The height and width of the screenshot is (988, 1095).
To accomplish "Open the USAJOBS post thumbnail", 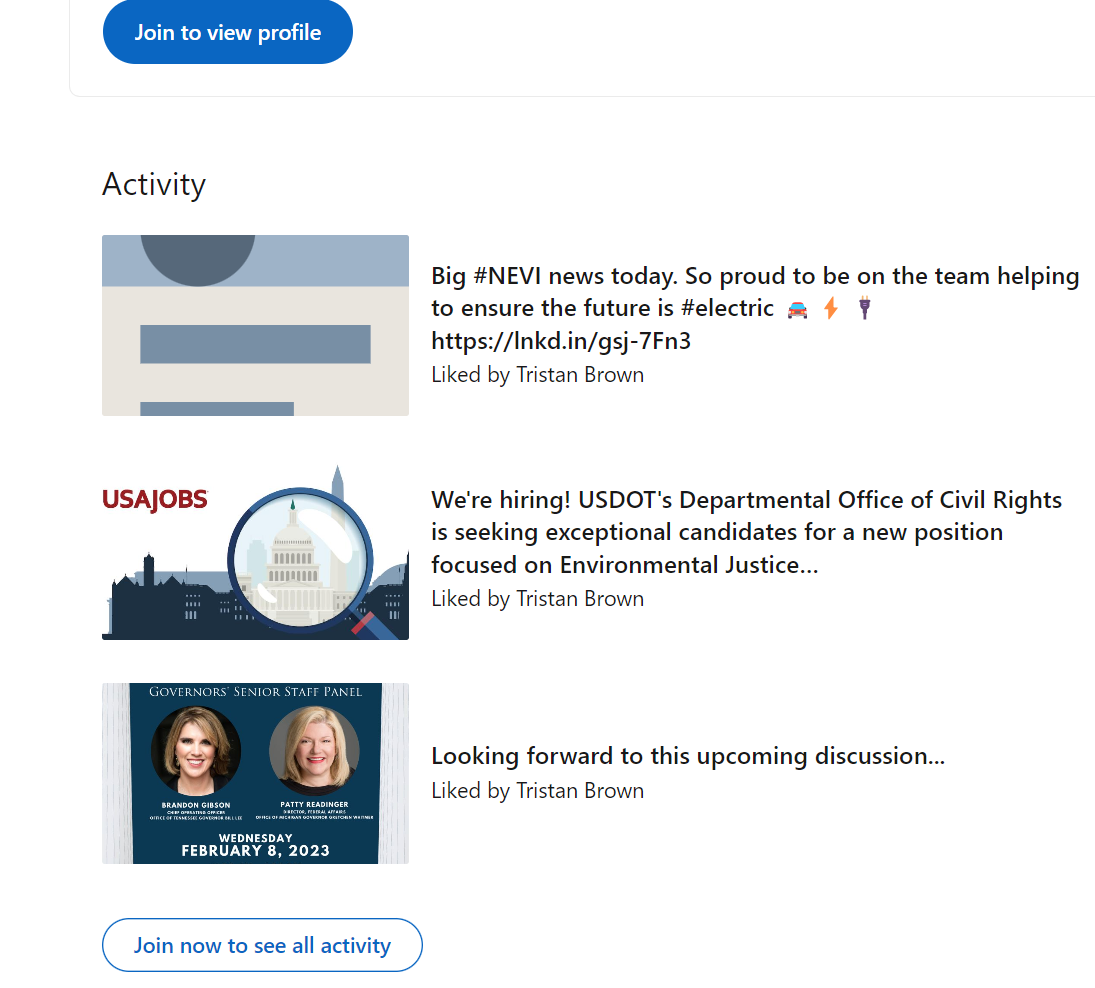I will pos(256,550).
